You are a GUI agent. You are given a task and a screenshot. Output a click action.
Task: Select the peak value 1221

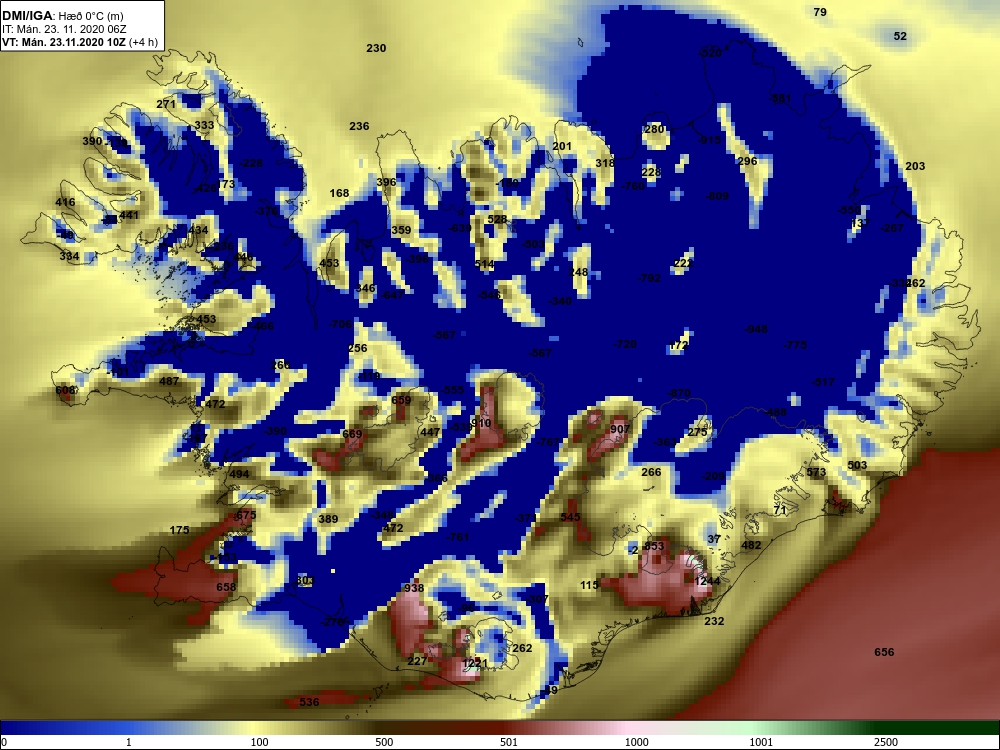pos(475,663)
